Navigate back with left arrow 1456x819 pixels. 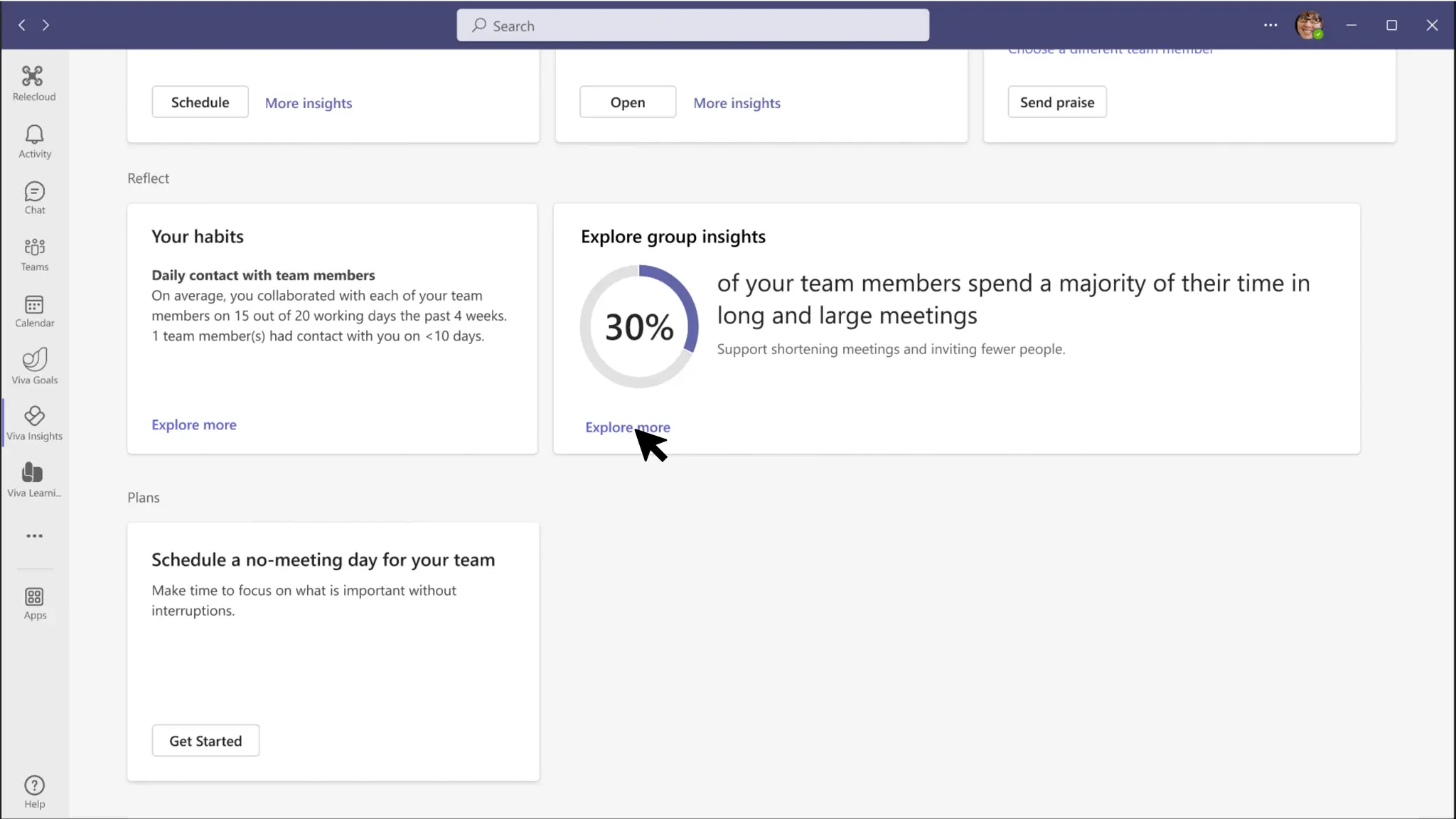click(22, 25)
